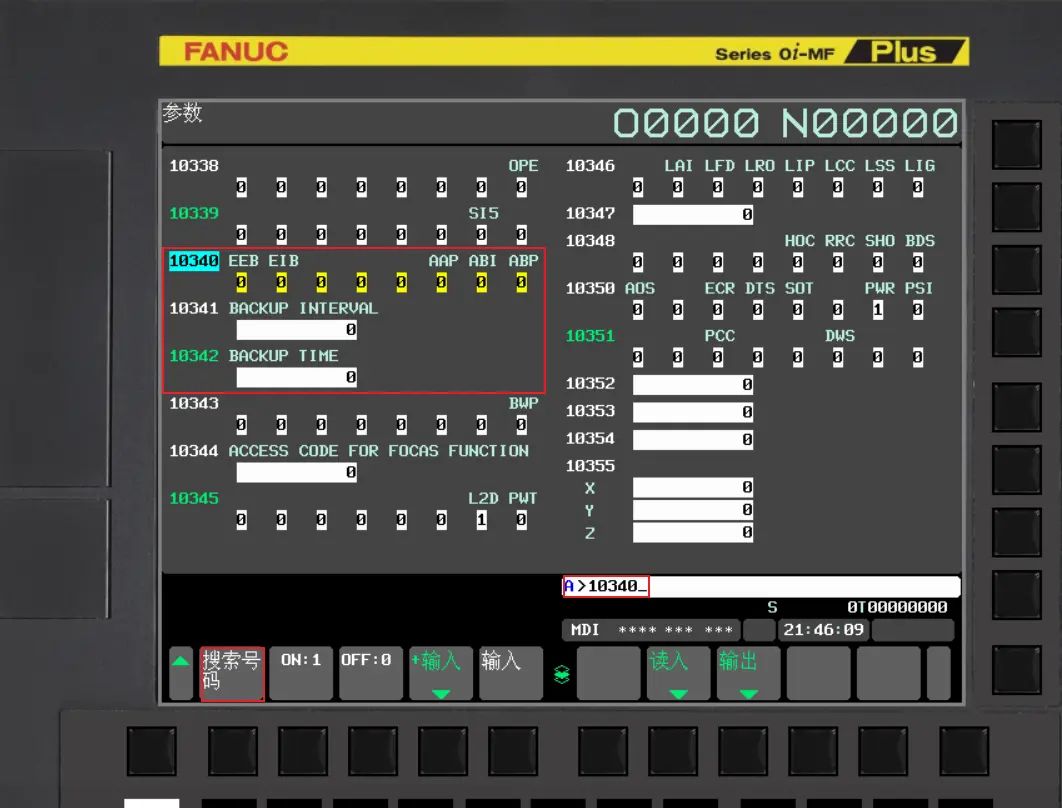Toggle the HOC bit of parameter 10348
The image size is (1062, 808).
798,262
